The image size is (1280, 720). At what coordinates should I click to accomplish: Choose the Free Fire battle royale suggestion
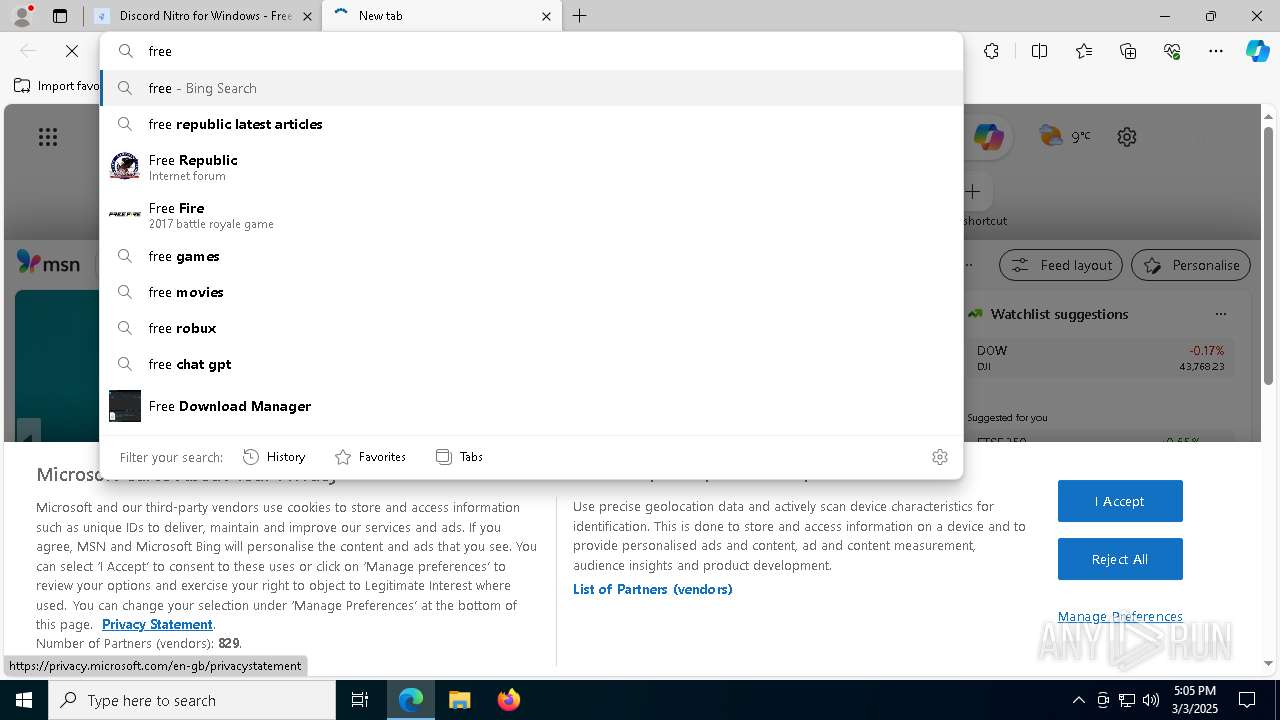[x=531, y=215]
